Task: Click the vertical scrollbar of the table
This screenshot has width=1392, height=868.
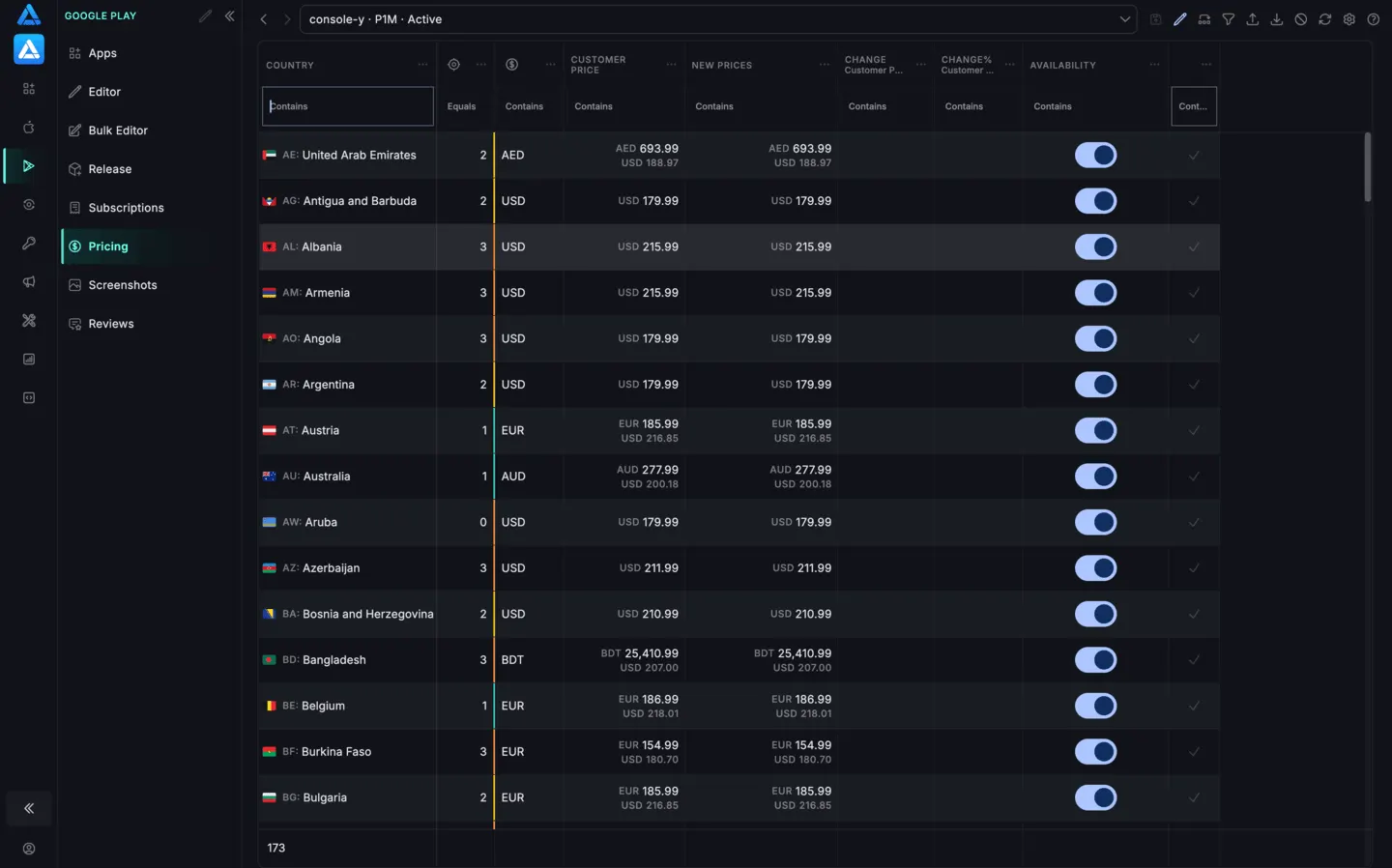Action: pos(1367,167)
